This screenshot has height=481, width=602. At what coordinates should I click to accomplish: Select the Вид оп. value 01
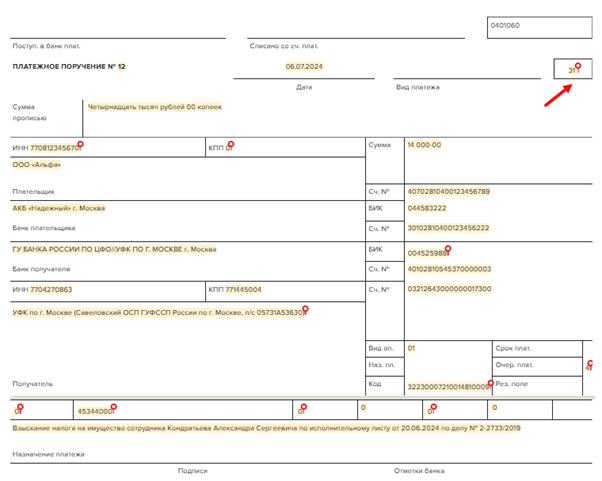[411, 349]
